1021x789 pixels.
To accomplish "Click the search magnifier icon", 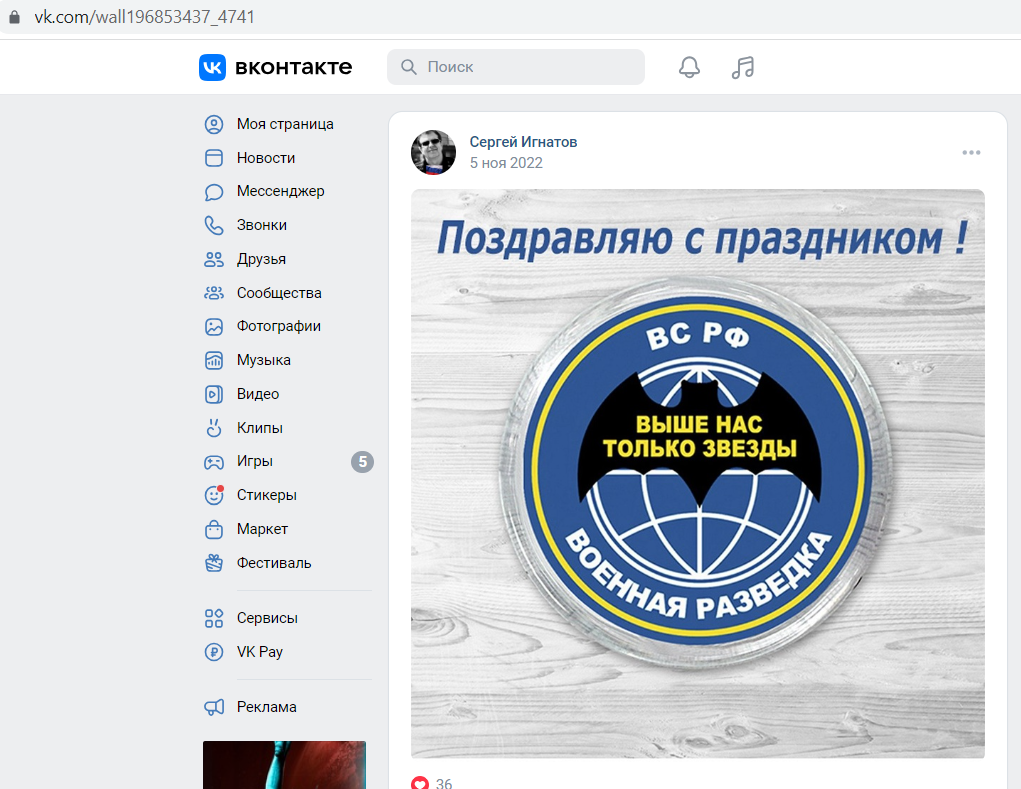I will pyautogui.click(x=409, y=67).
